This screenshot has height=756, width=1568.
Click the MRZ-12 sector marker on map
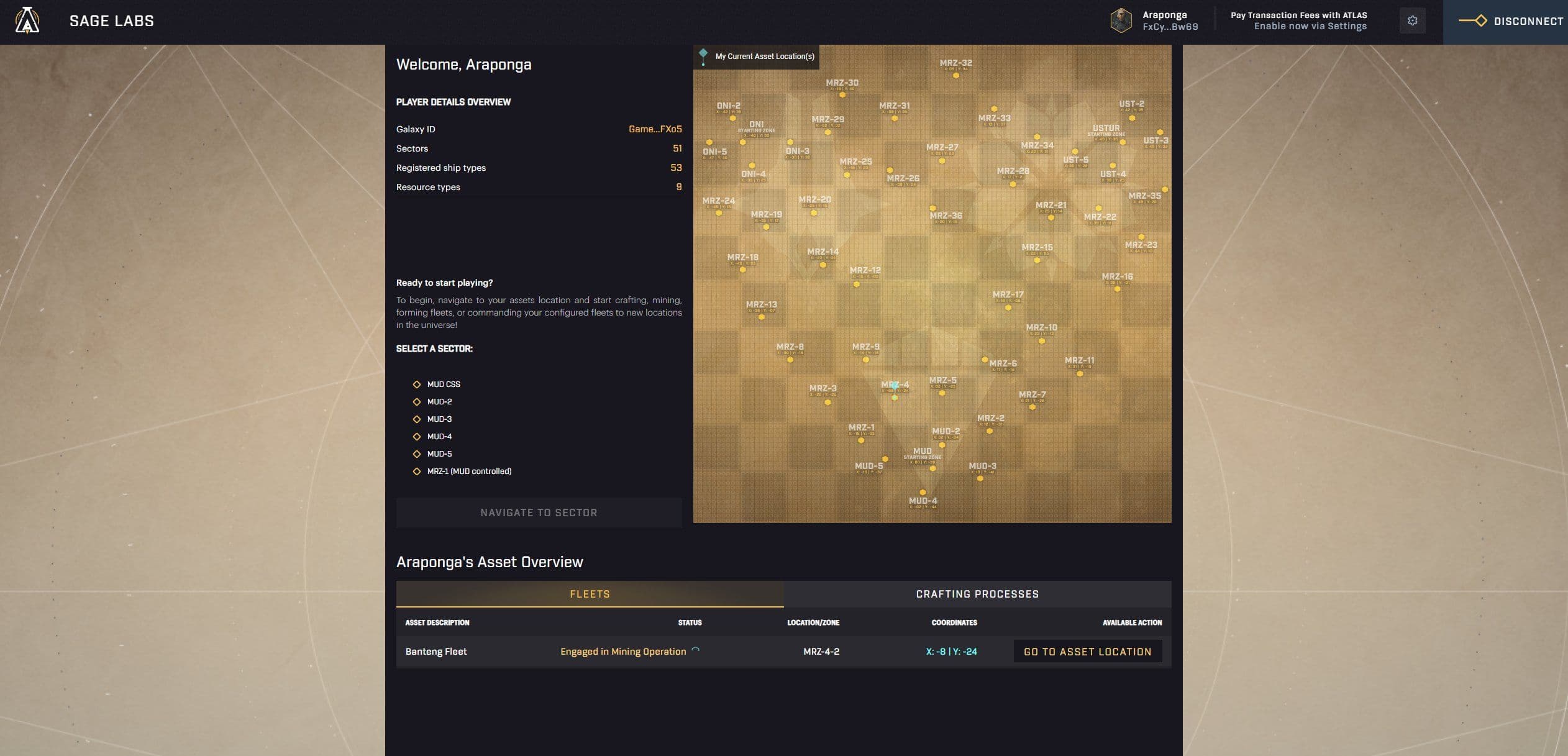pos(856,285)
